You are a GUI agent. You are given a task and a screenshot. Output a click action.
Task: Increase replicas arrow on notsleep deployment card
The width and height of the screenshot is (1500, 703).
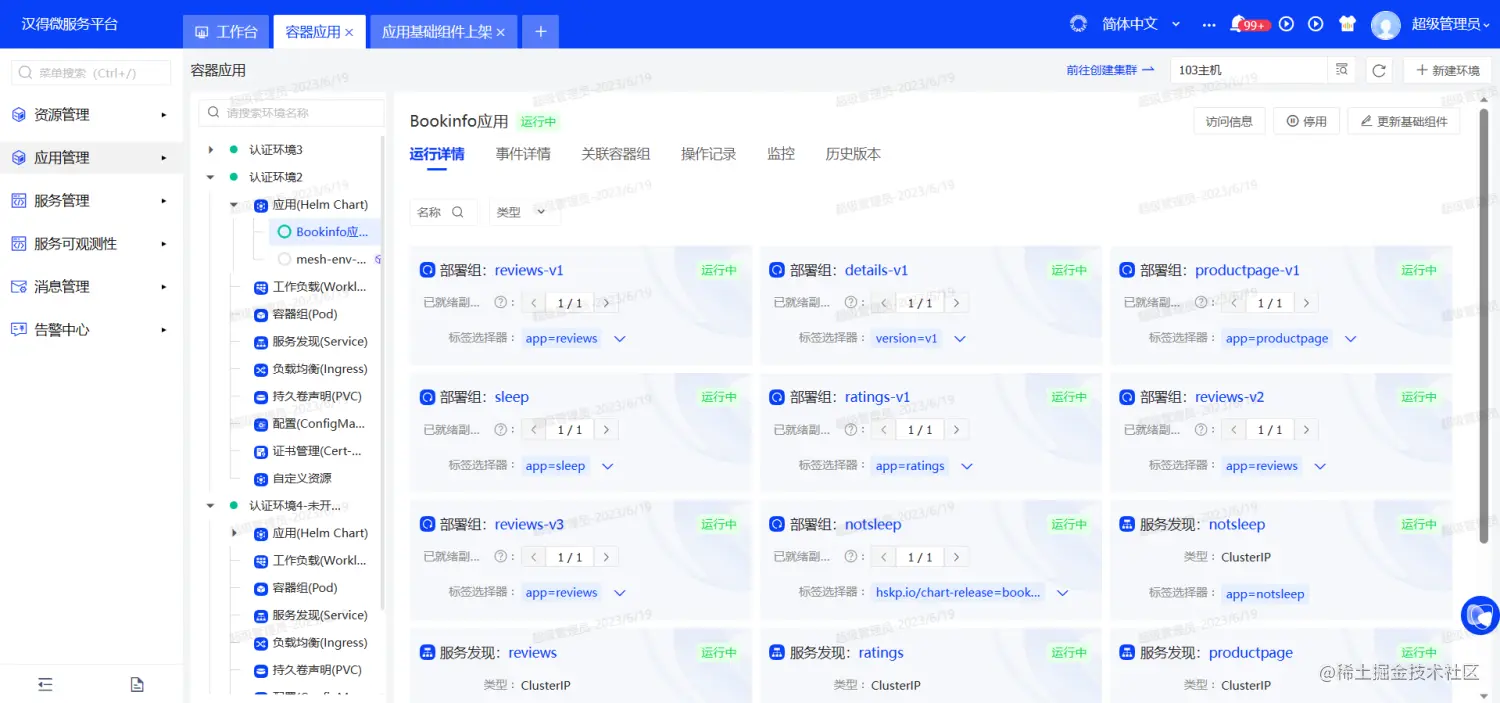coord(956,557)
